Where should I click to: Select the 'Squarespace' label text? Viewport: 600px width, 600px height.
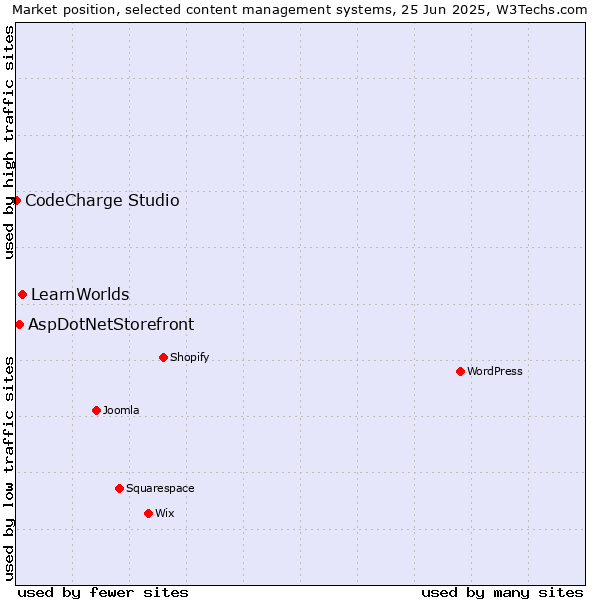(x=160, y=489)
